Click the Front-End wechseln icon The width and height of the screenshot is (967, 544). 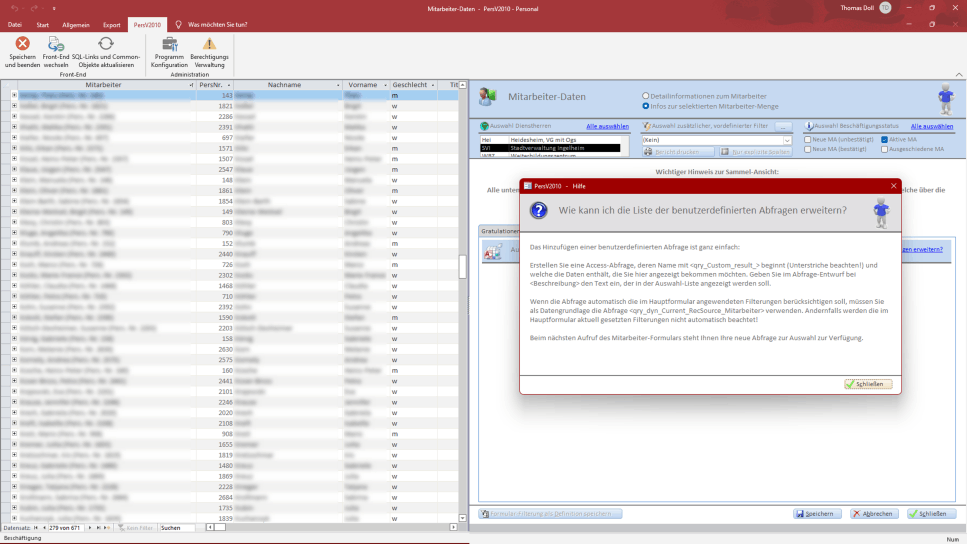56,45
